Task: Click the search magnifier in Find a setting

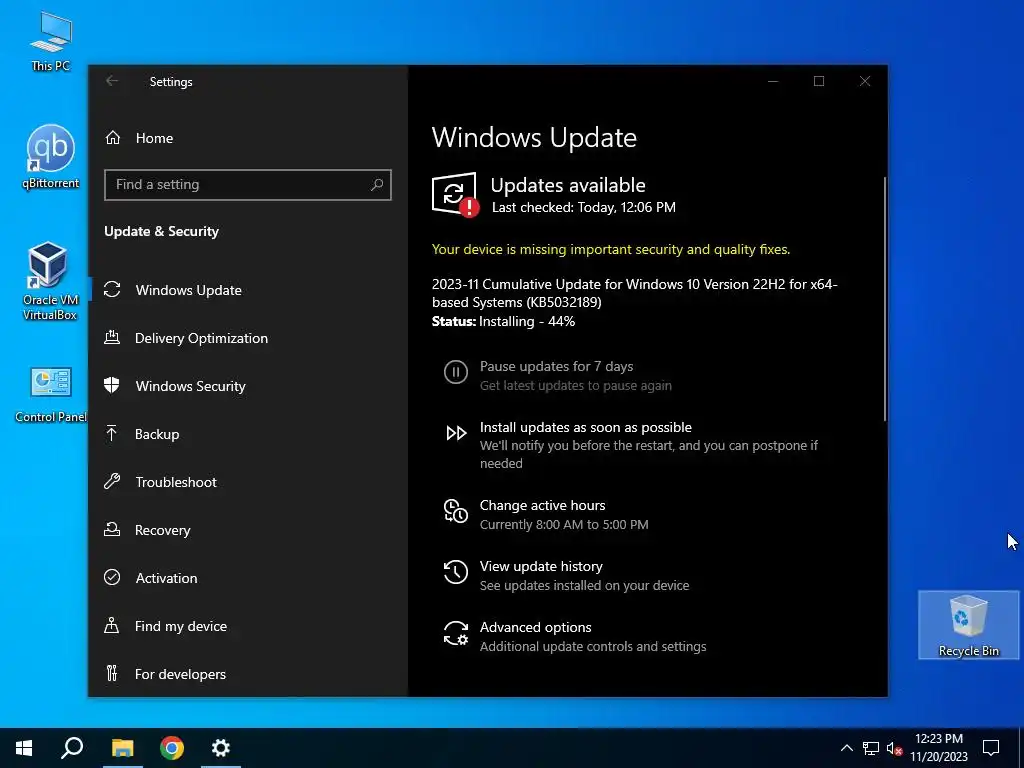Action: [377, 185]
